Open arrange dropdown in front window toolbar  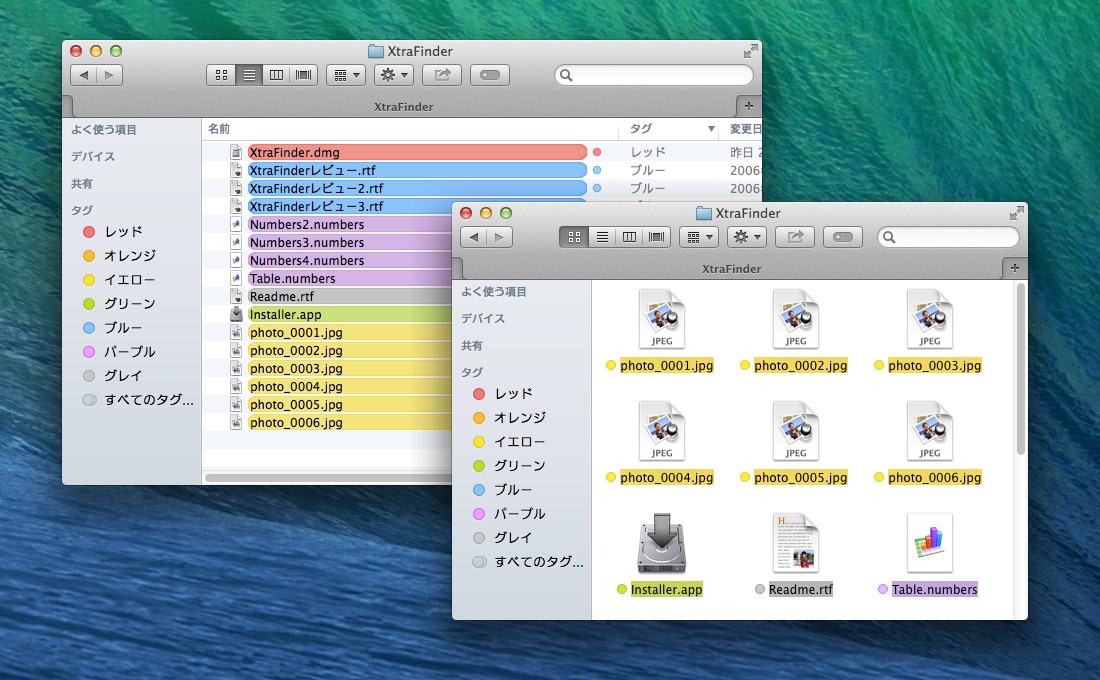[699, 237]
